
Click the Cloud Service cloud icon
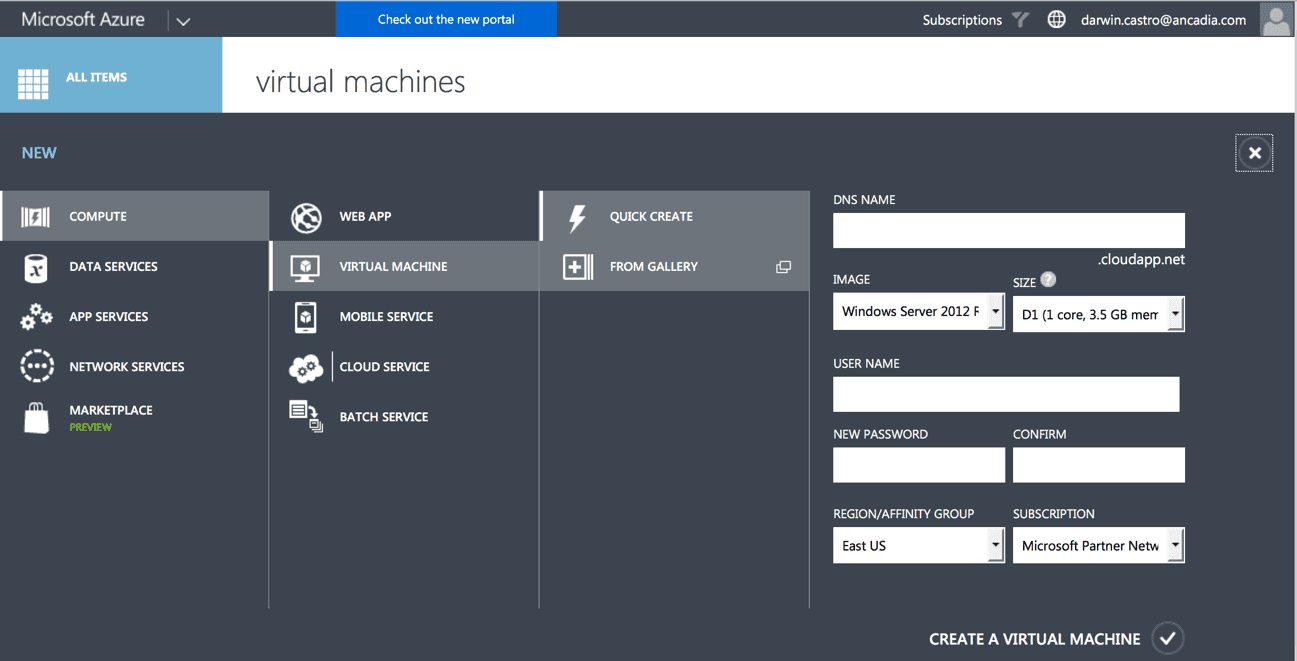[305, 367]
